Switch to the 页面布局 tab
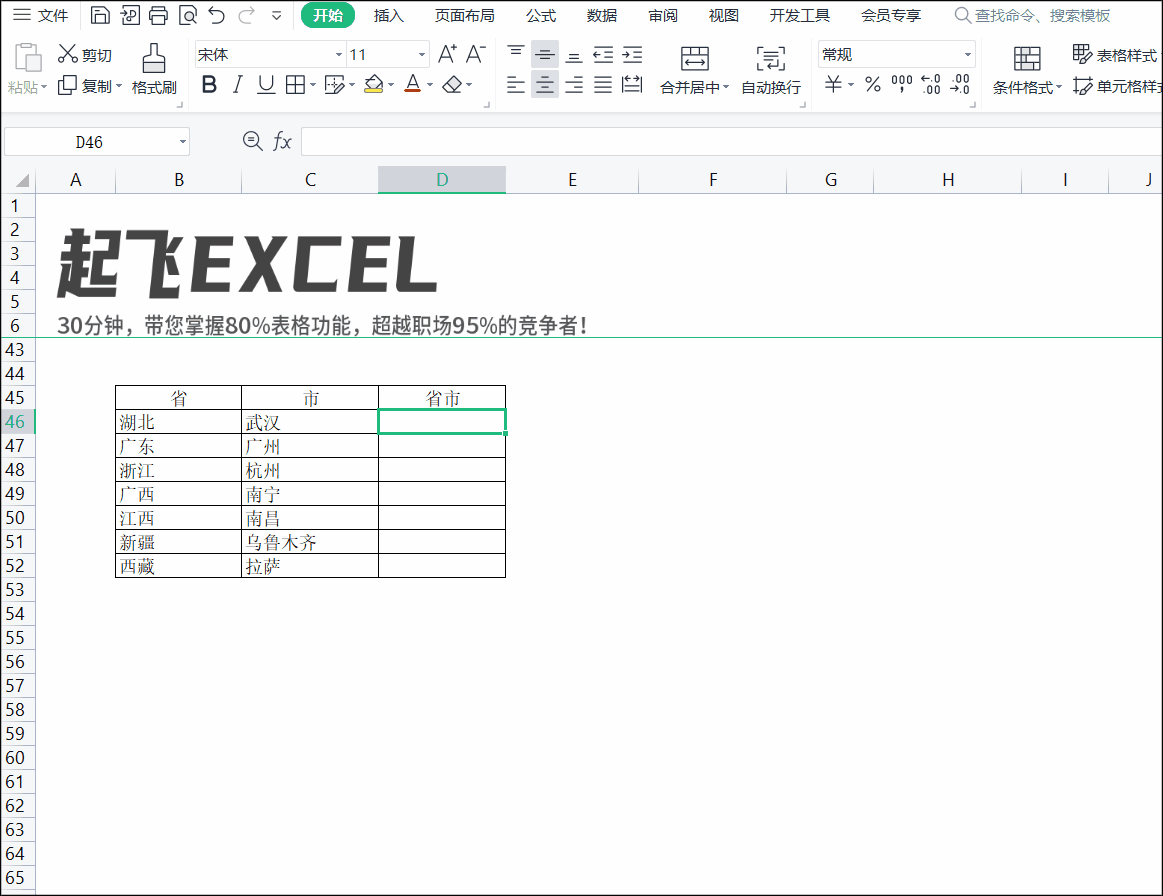Screen dimensions: 1163x896 [x=465, y=15]
